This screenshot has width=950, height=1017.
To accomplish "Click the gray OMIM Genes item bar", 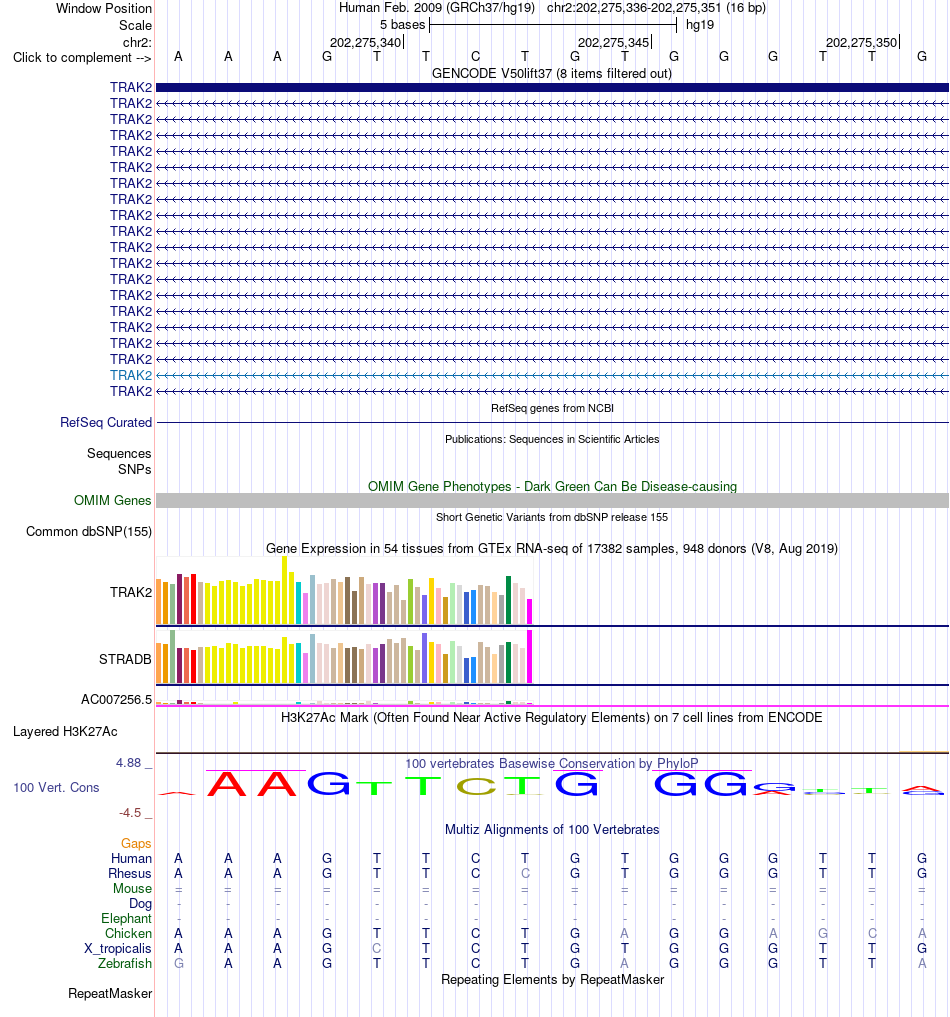I will [552, 500].
